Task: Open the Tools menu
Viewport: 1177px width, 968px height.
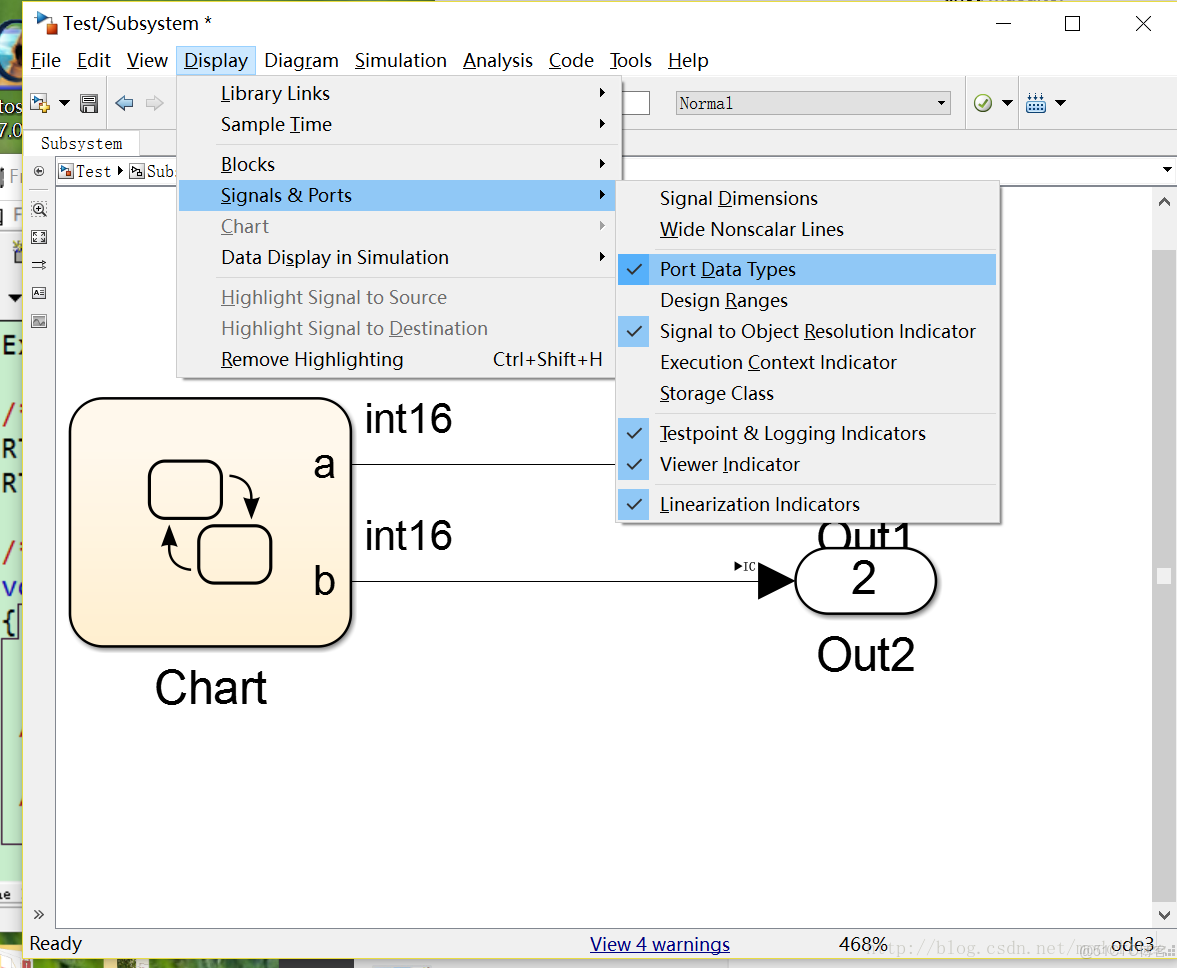Action: tap(631, 61)
